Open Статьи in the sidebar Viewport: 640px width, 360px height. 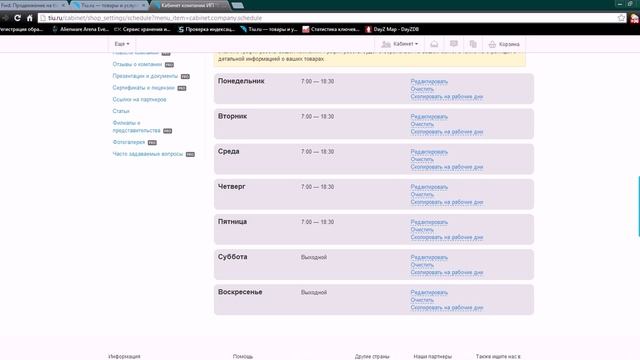121,111
